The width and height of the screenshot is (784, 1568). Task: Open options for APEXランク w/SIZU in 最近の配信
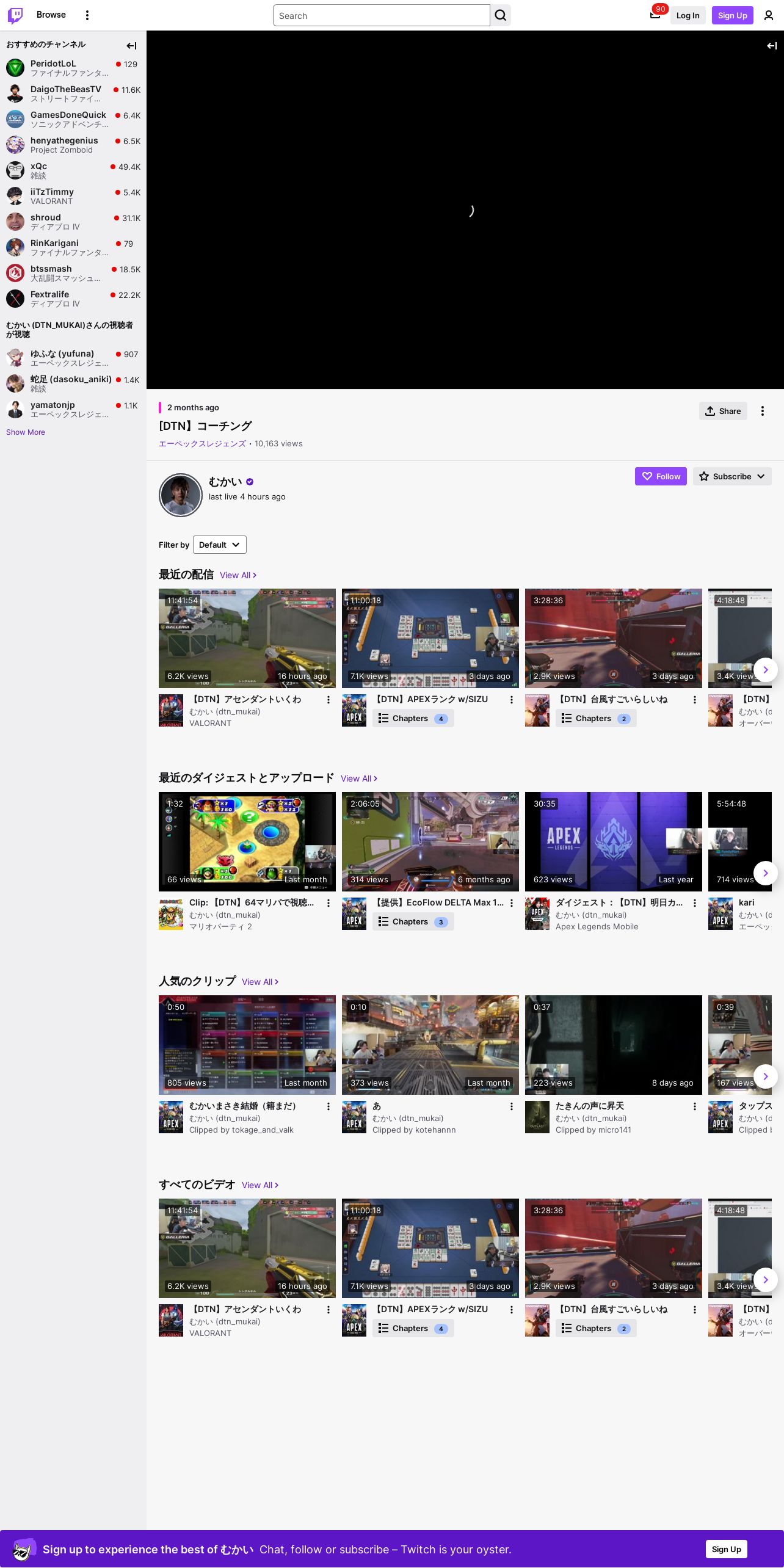tap(511, 700)
